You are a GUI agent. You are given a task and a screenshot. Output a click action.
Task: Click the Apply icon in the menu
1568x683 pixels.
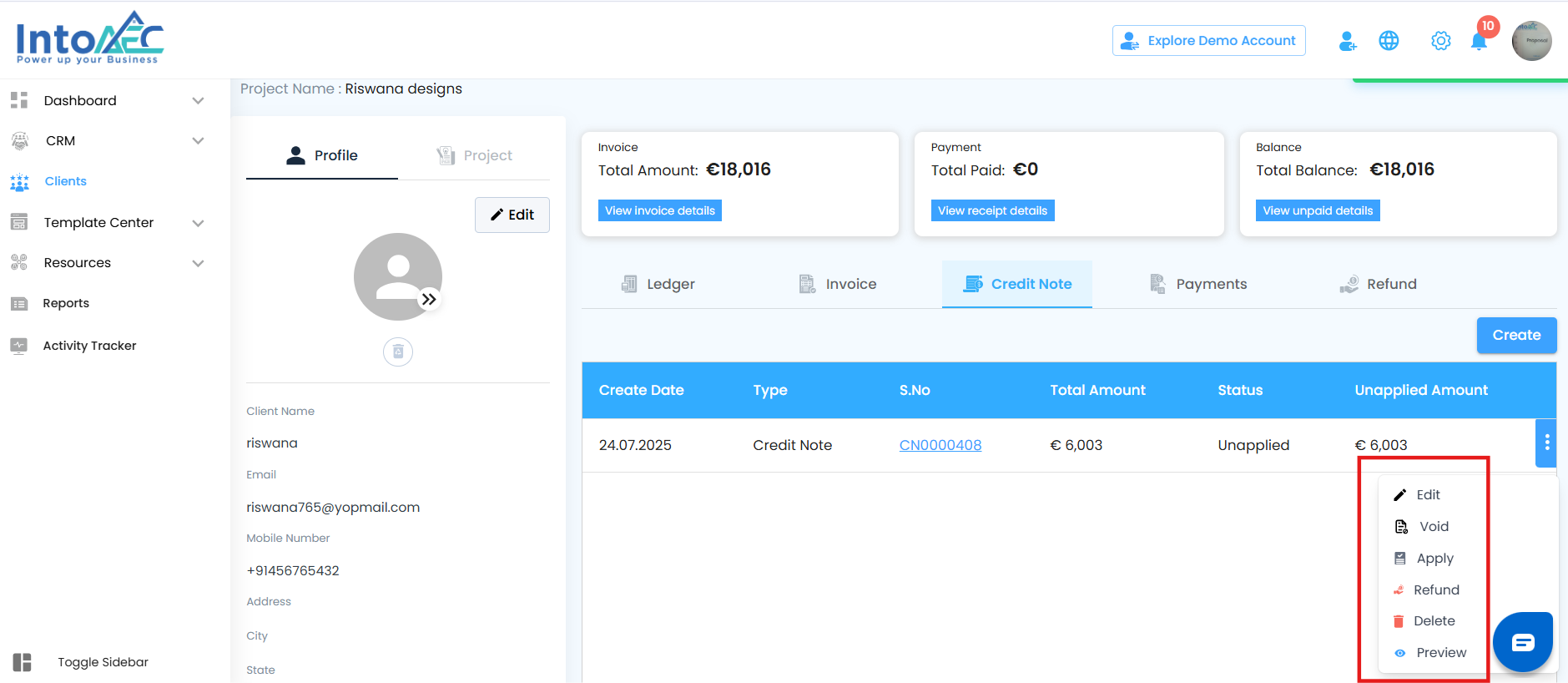coord(1400,559)
